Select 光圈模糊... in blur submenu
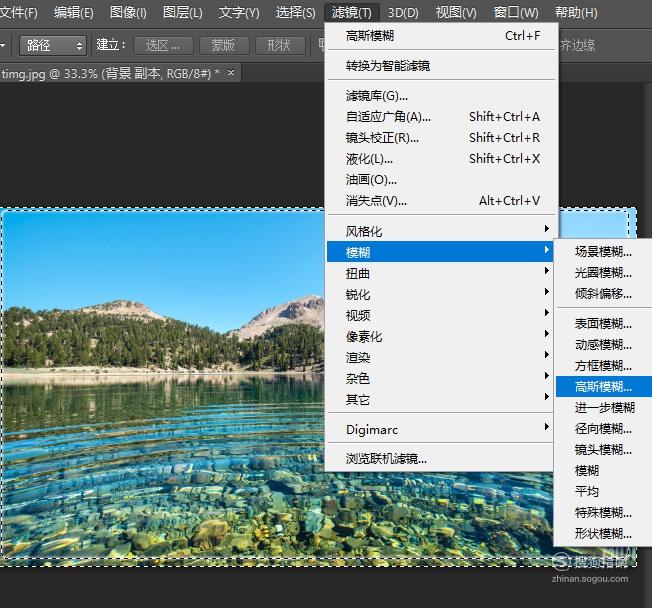 (x=604, y=273)
